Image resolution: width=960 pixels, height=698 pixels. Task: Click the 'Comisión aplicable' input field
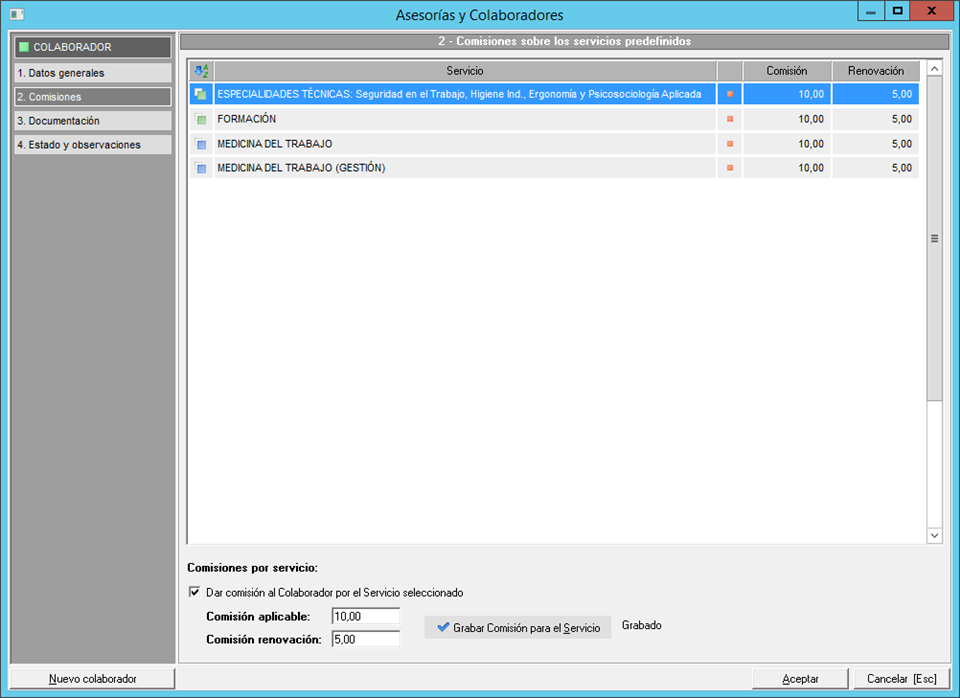[x=365, y=616]
